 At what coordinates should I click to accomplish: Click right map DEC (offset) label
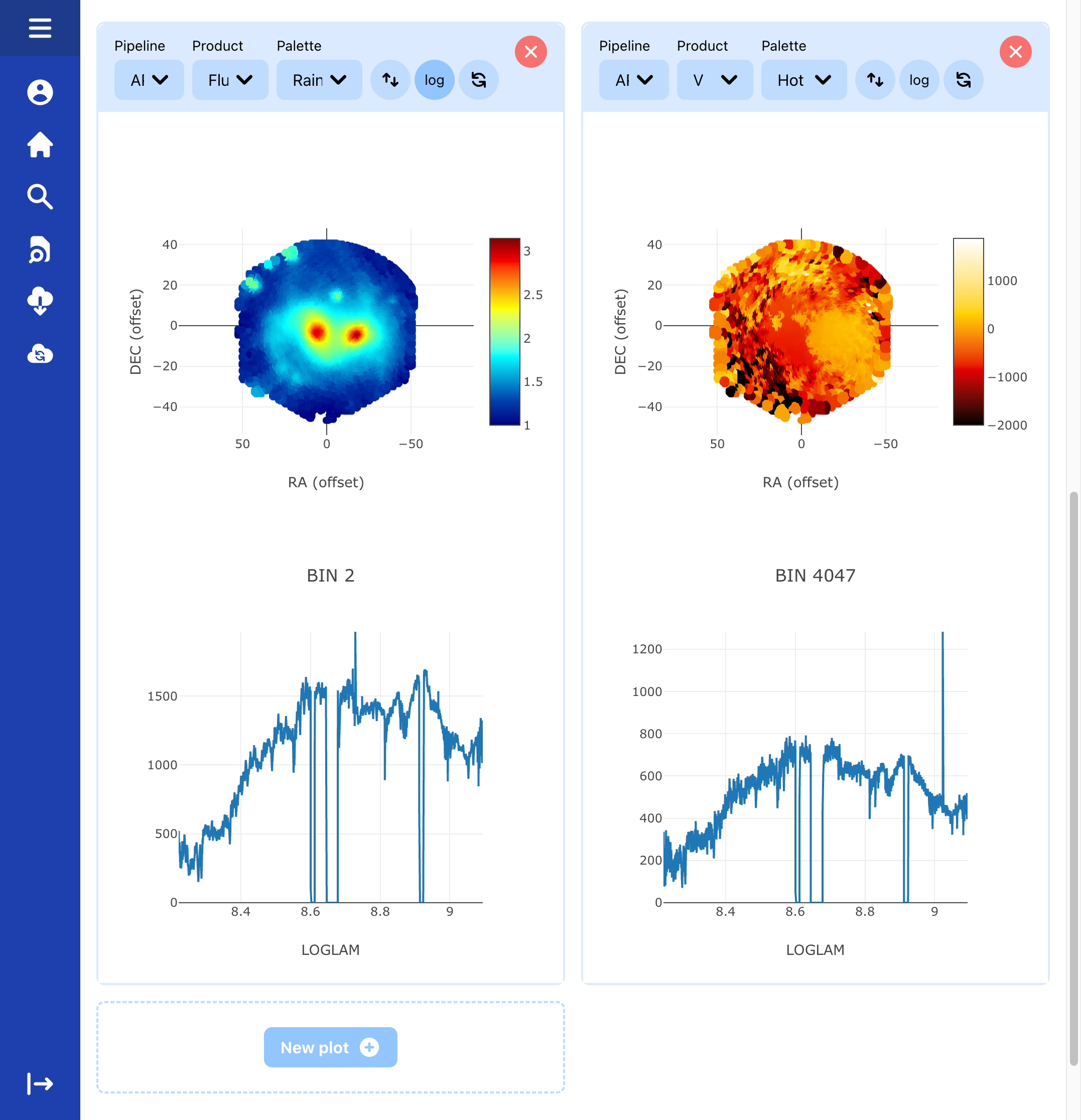click(620, 331)
